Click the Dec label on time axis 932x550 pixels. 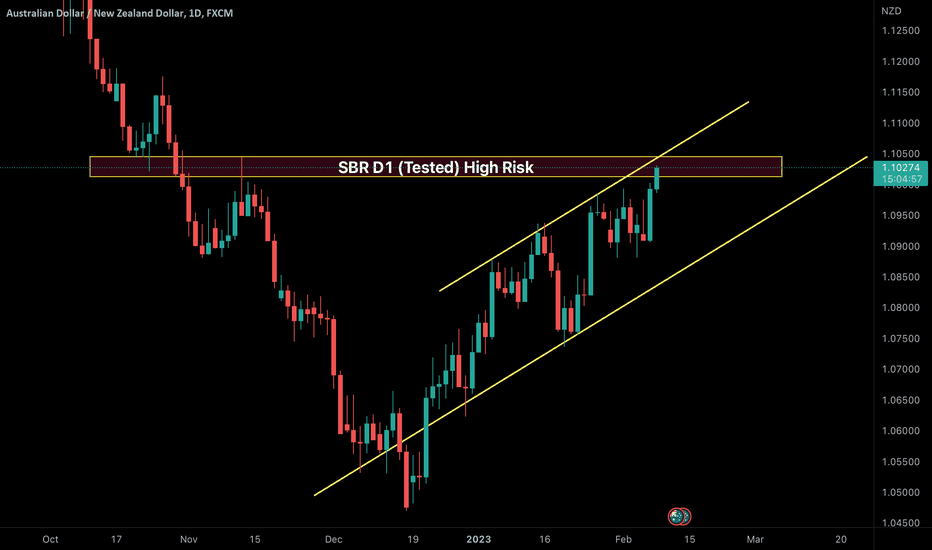click(x=333, y=539)
